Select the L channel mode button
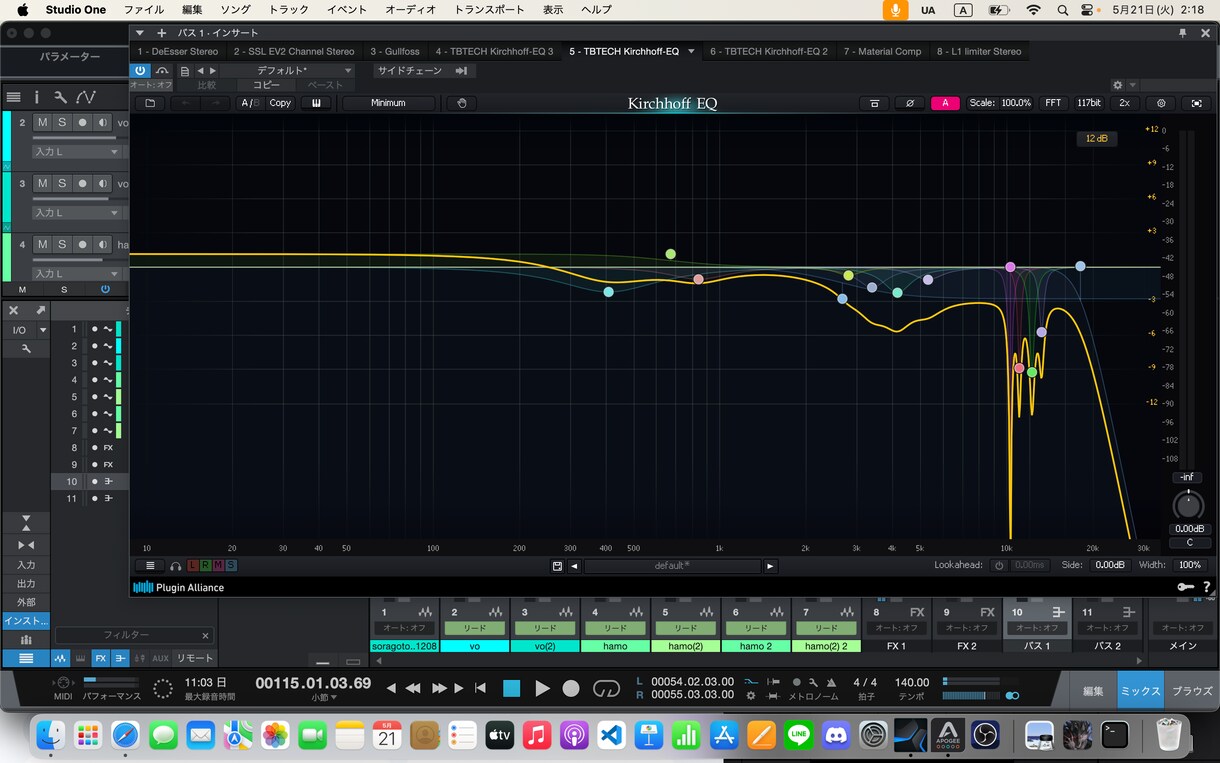 (194, 566)
